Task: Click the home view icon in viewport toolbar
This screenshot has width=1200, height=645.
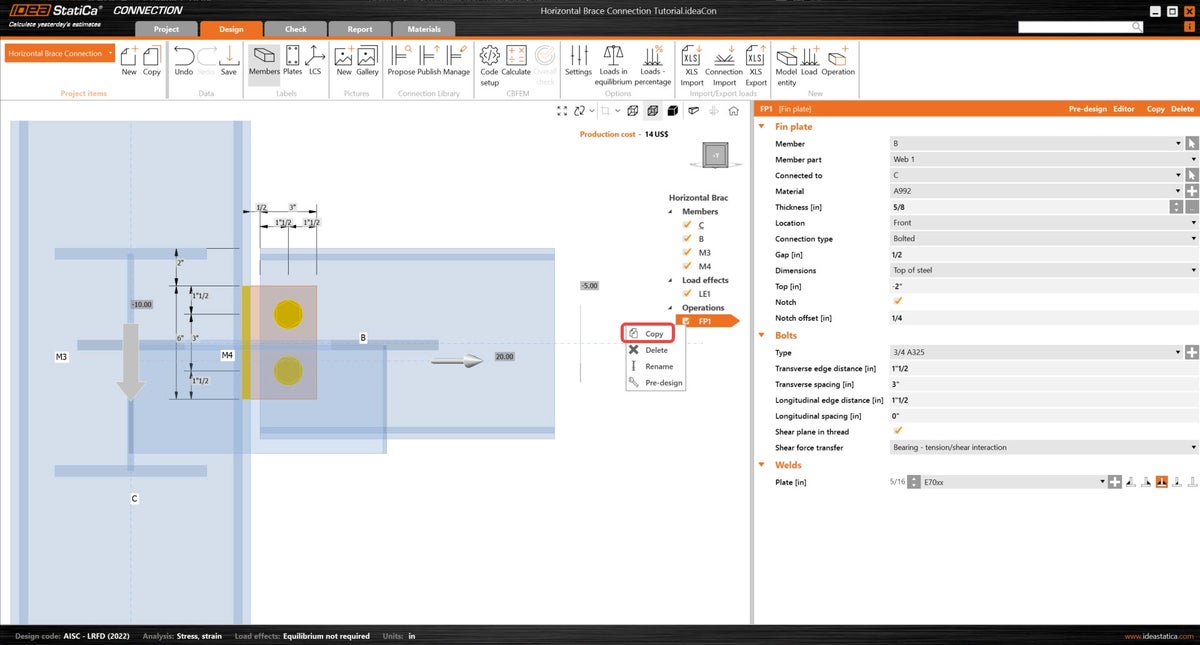Action: point(733,111)
